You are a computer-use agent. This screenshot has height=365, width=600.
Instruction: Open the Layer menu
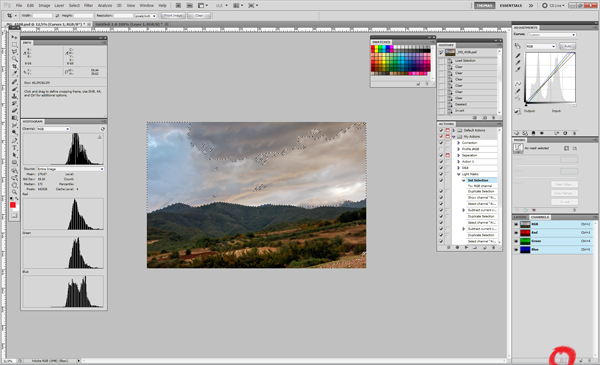tap(59, 5)
